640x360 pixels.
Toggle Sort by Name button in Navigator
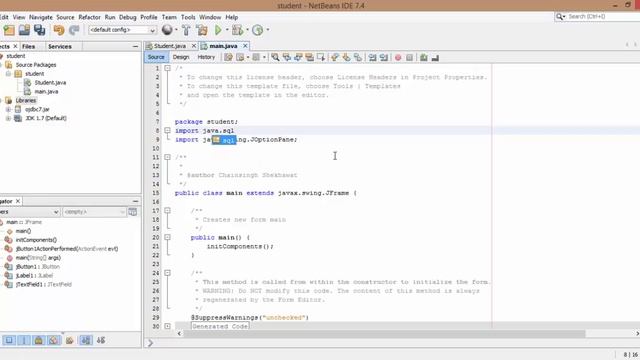(86, 340)
